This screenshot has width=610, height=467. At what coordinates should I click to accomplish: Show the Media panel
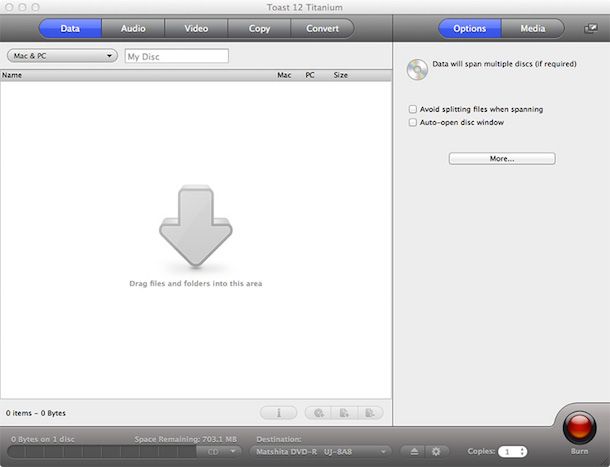[x=532, y=29]
